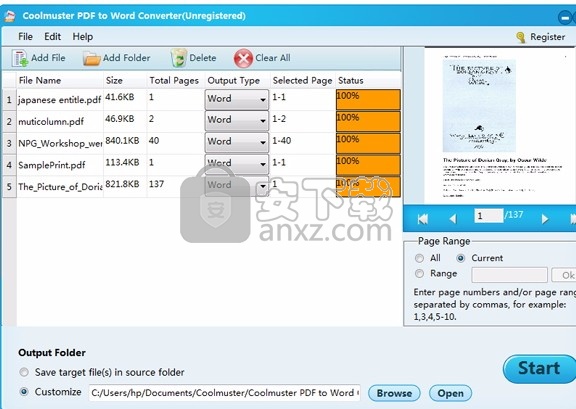This screenshot has height=409, width=576.
Task: Click the 100% status bar of japanese entitle.pdf
Action: tap(368, 99)
